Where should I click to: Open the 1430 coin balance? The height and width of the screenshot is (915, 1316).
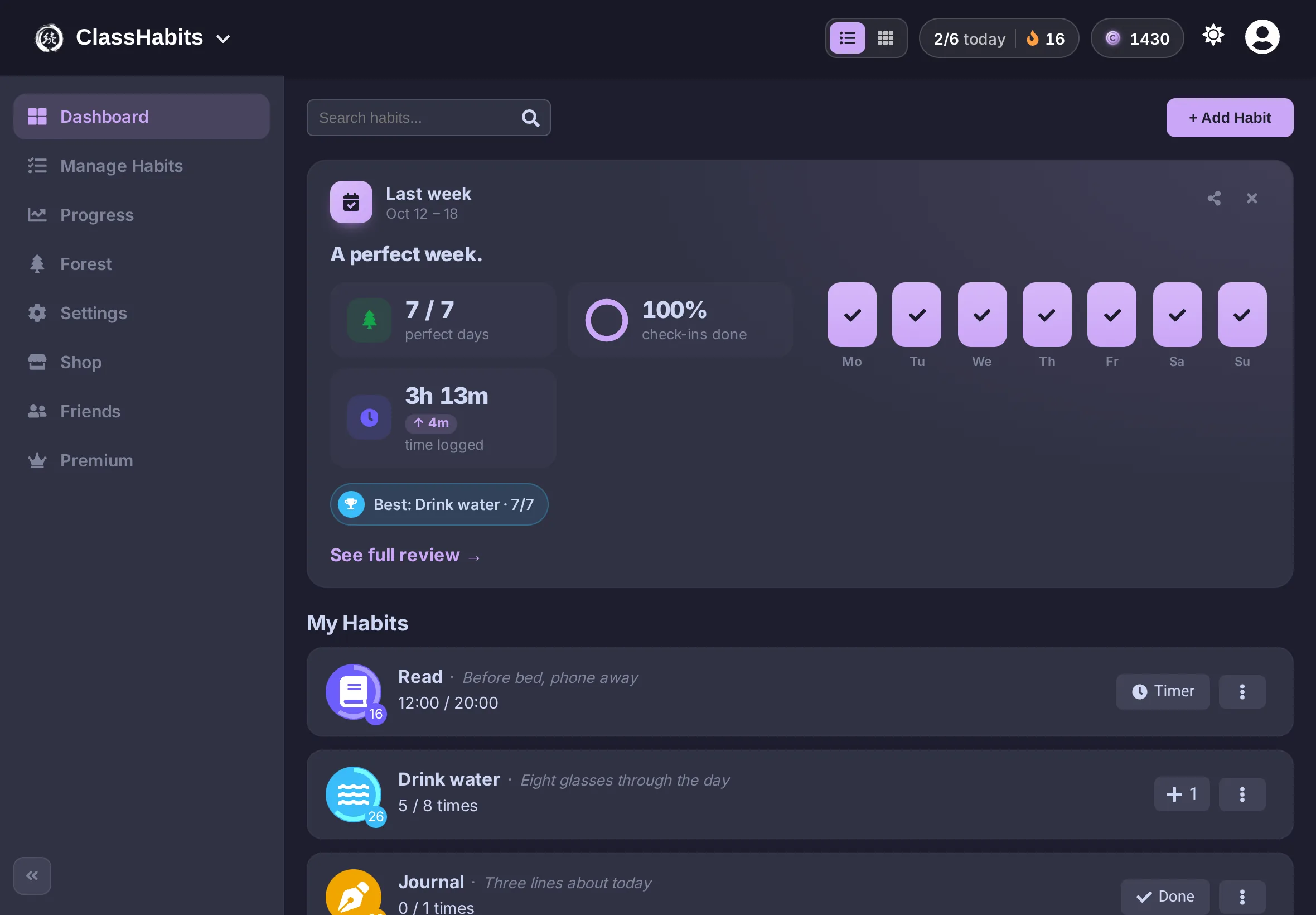point(1136,38)
